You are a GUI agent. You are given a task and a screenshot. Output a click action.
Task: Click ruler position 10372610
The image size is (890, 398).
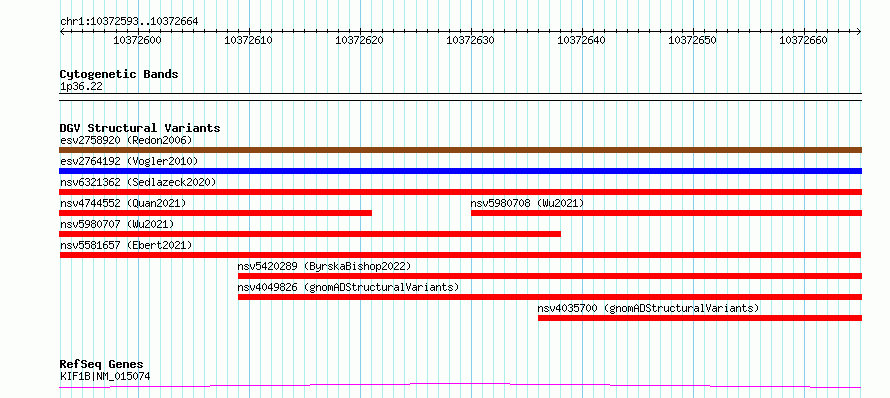(249, 40)
